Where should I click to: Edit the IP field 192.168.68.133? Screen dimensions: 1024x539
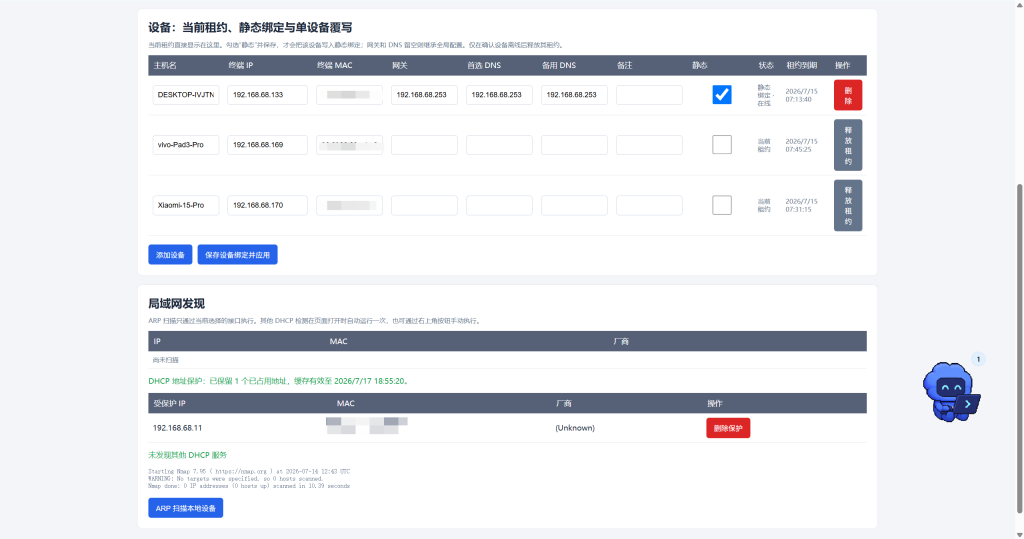(x=267, y=95)
